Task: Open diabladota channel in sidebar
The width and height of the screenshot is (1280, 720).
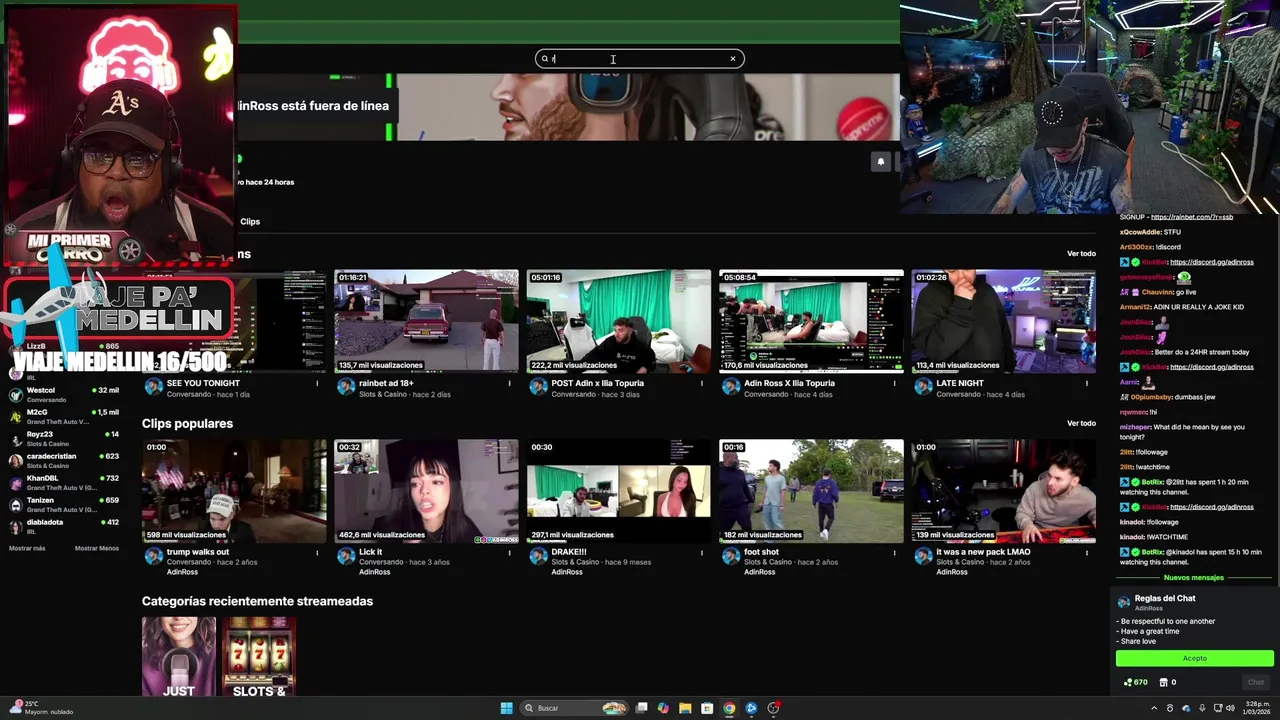Action: click(x=65, y=527)
